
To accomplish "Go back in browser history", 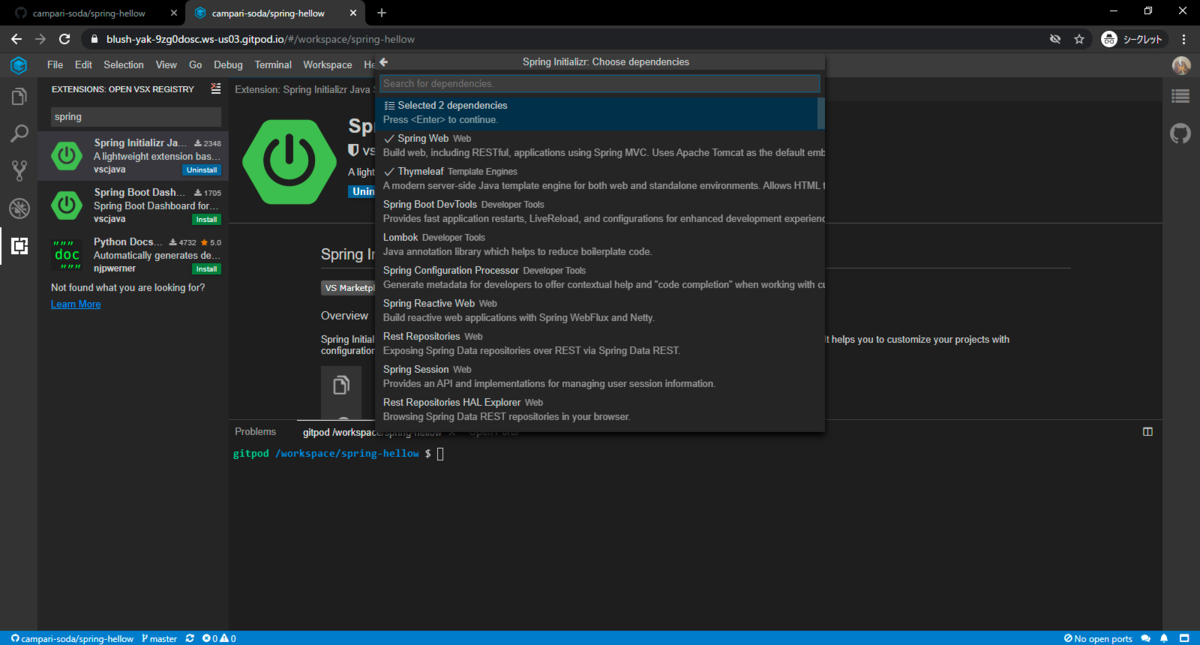I will coord(16,39).
